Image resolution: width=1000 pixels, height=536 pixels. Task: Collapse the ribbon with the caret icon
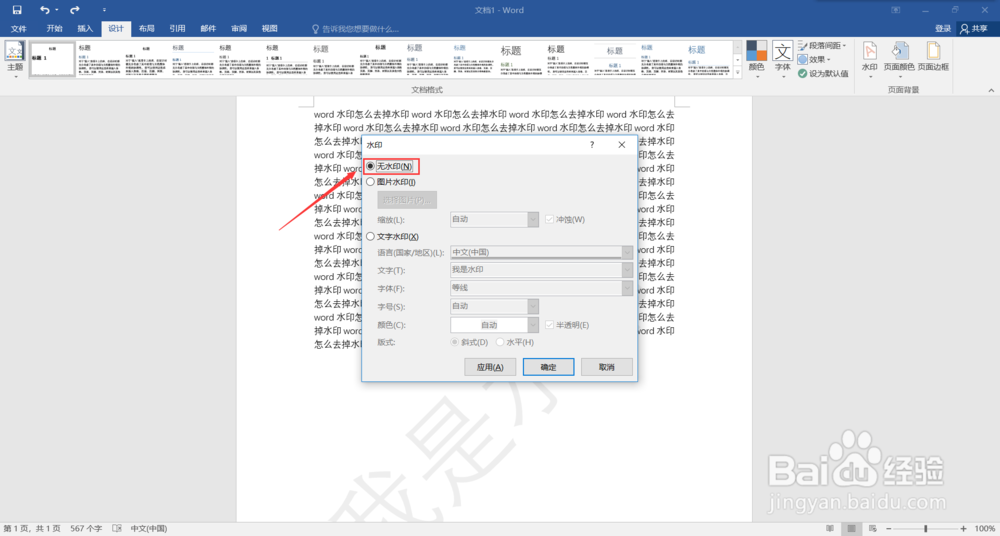coord(991,91)
